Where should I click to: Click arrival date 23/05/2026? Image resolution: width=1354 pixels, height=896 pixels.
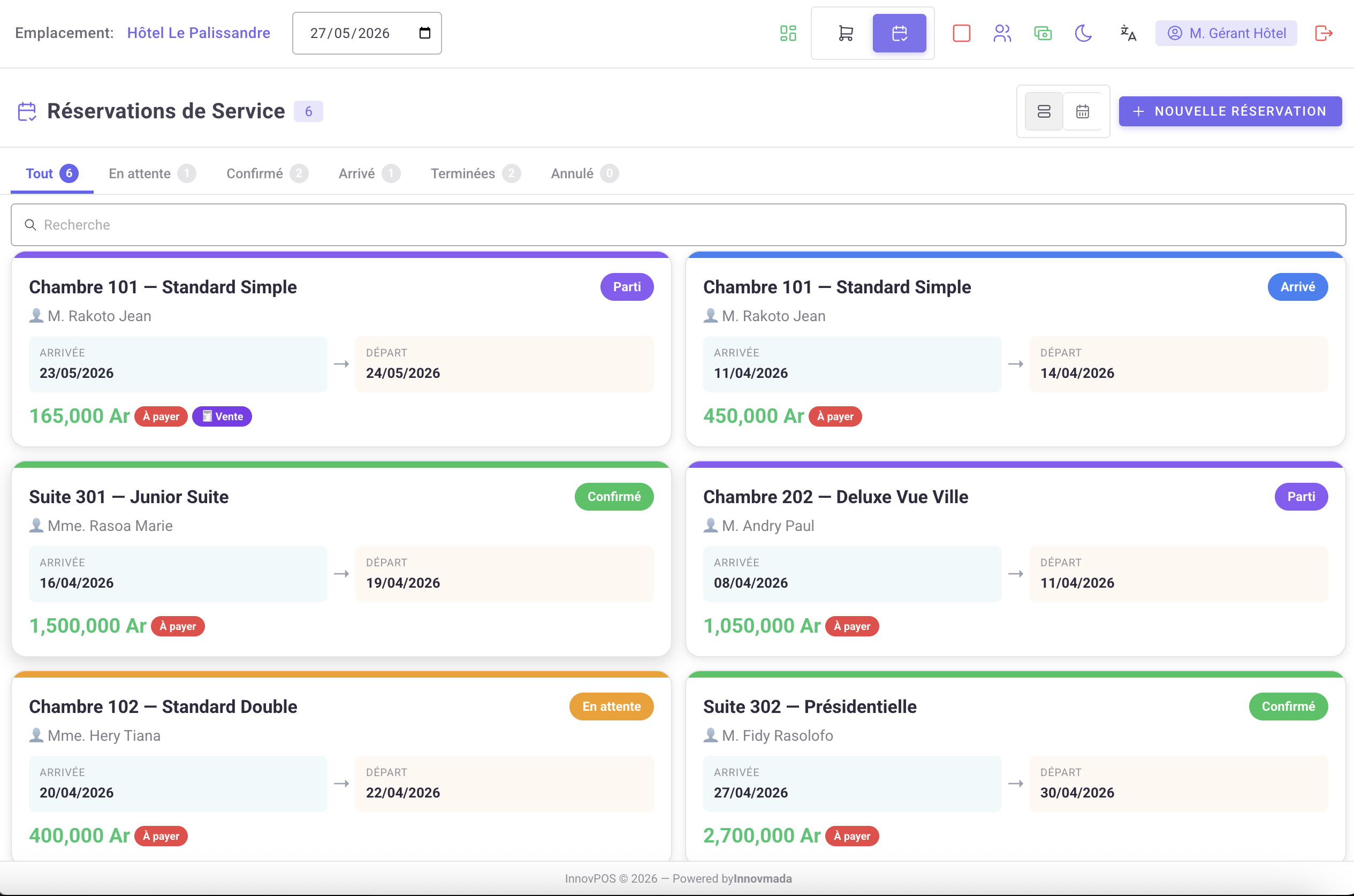point(77,373)
